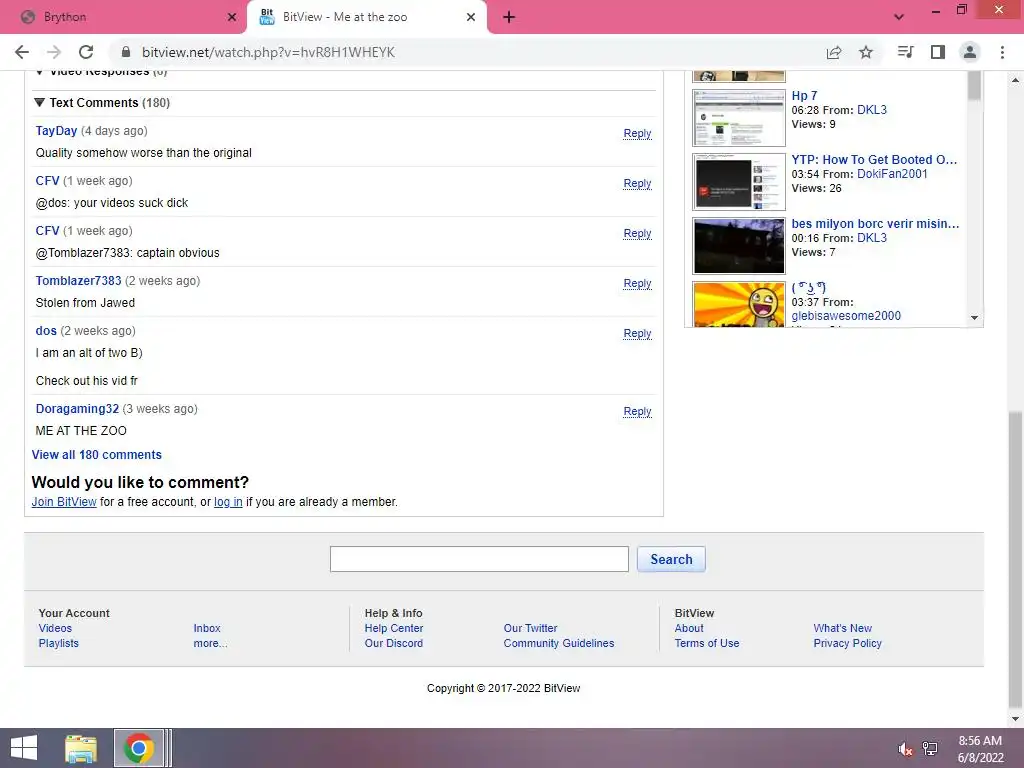The image size is (1024, 768).
Task: Open the browser side panel
Action: click(938, 52)
